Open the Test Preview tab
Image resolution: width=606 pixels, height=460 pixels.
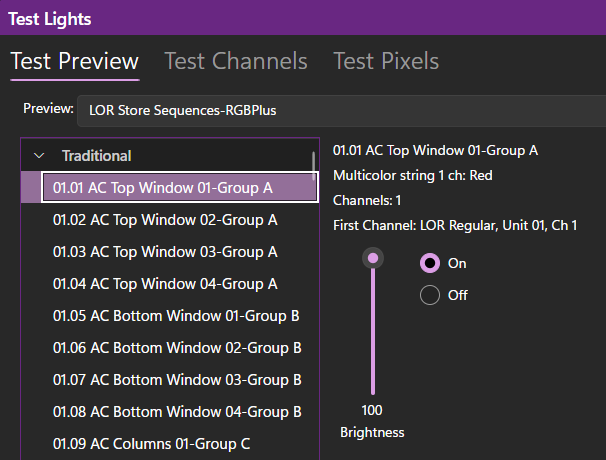pyautogui.click(x=74, y=61)
